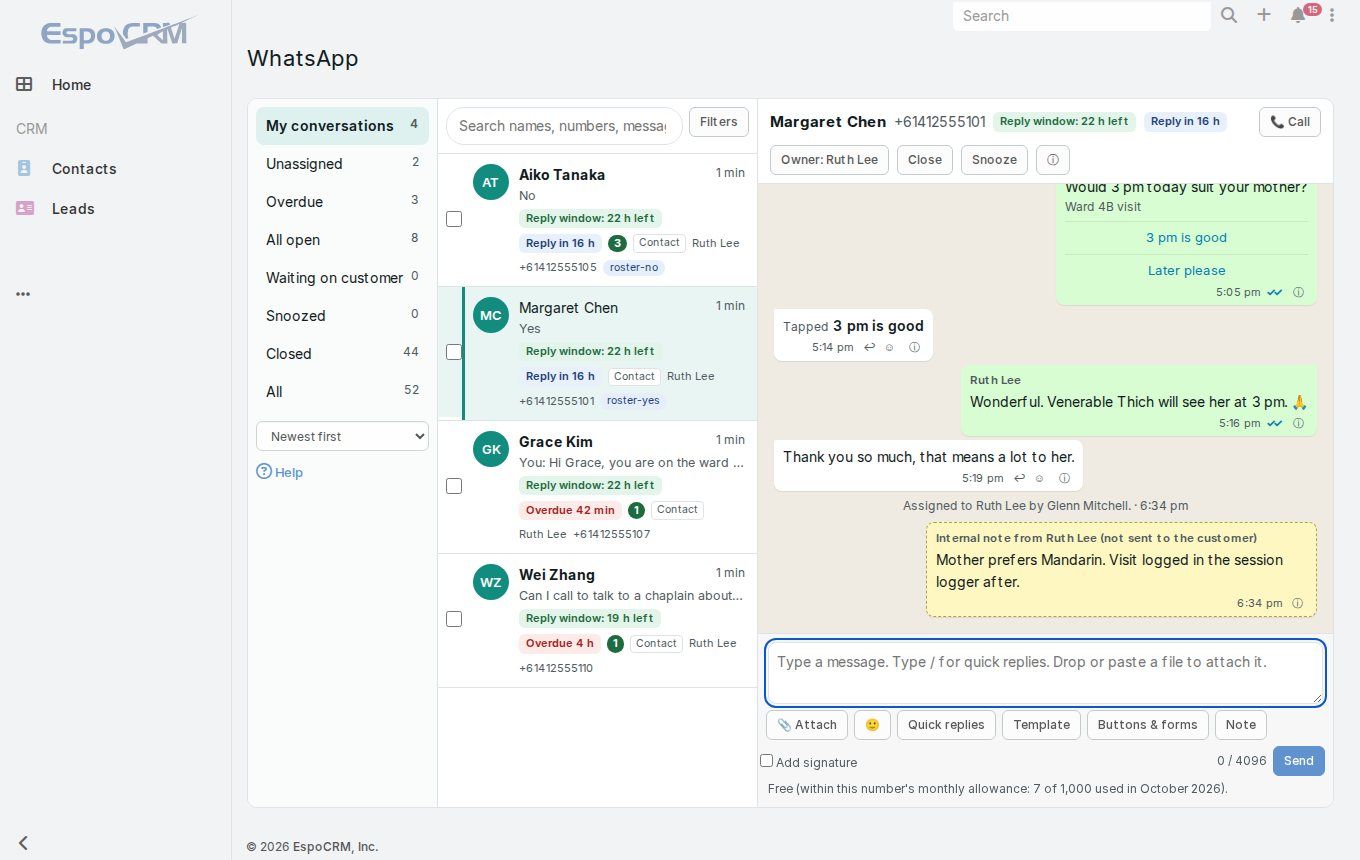This screenshot has width=1360, height=860.
Task: Reply to the "Thank you so much" message
Action: pos(1019,479)
